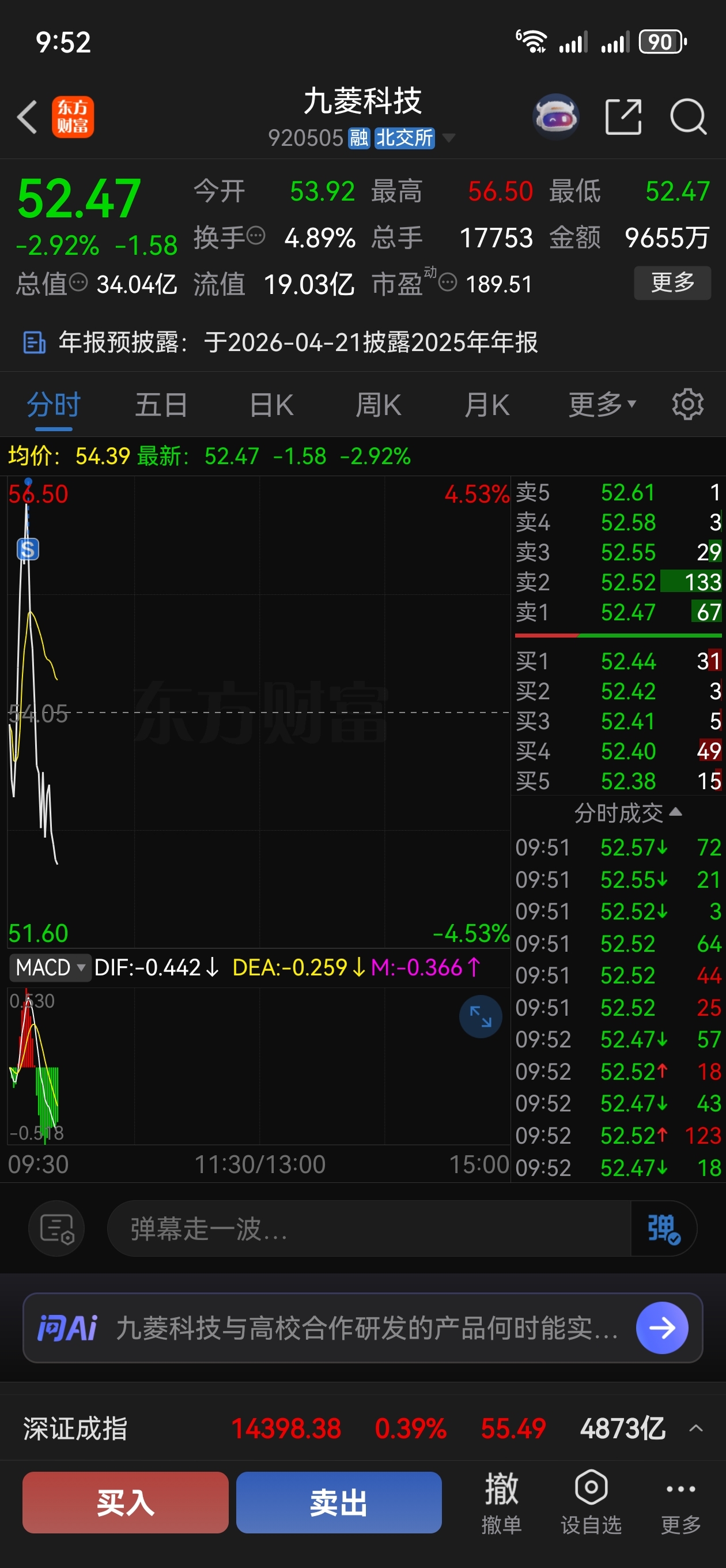
Task: Select 卖3 price 52.55 row
Action: coord(618,552)
